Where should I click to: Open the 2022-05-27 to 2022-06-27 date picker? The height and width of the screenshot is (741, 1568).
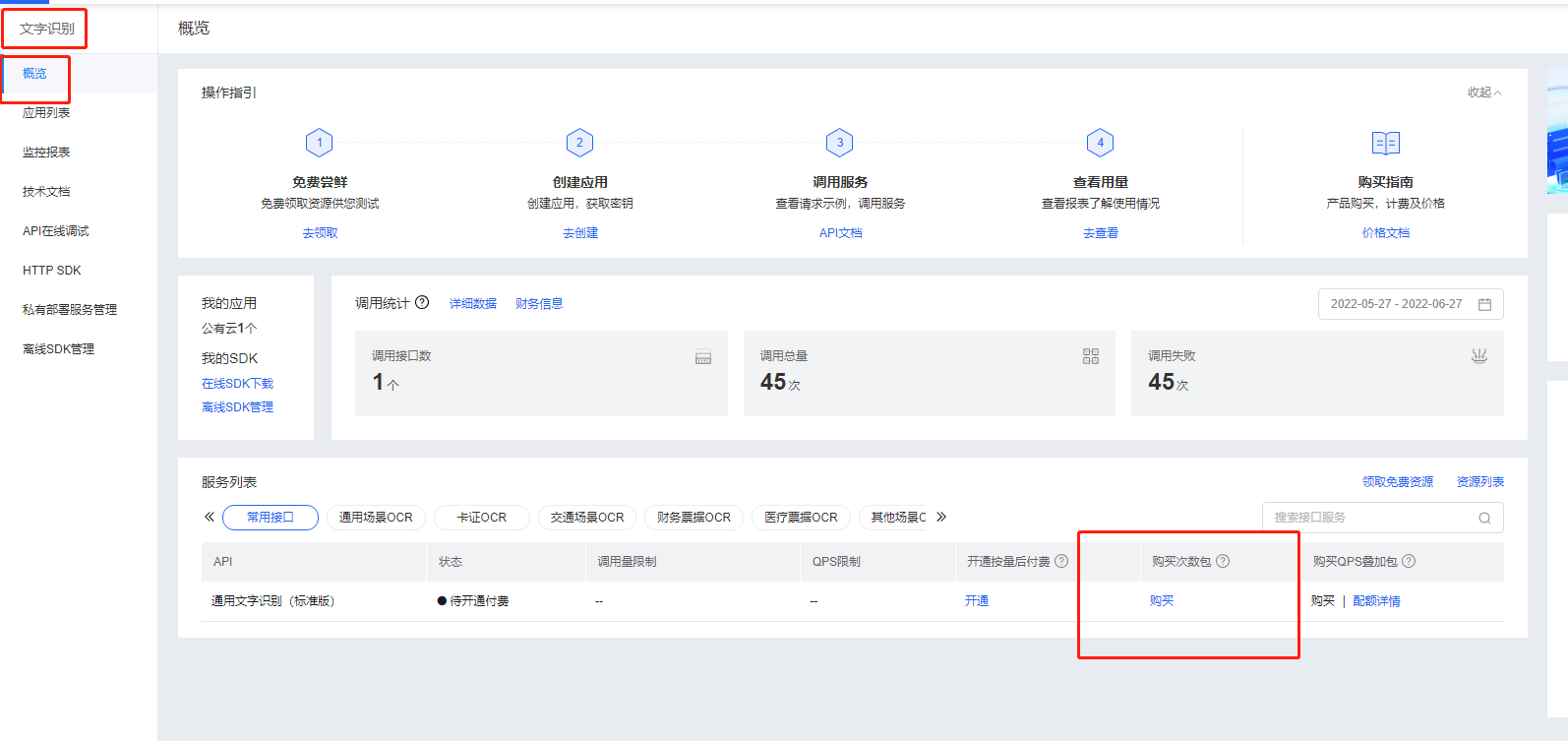(1411, 304)
